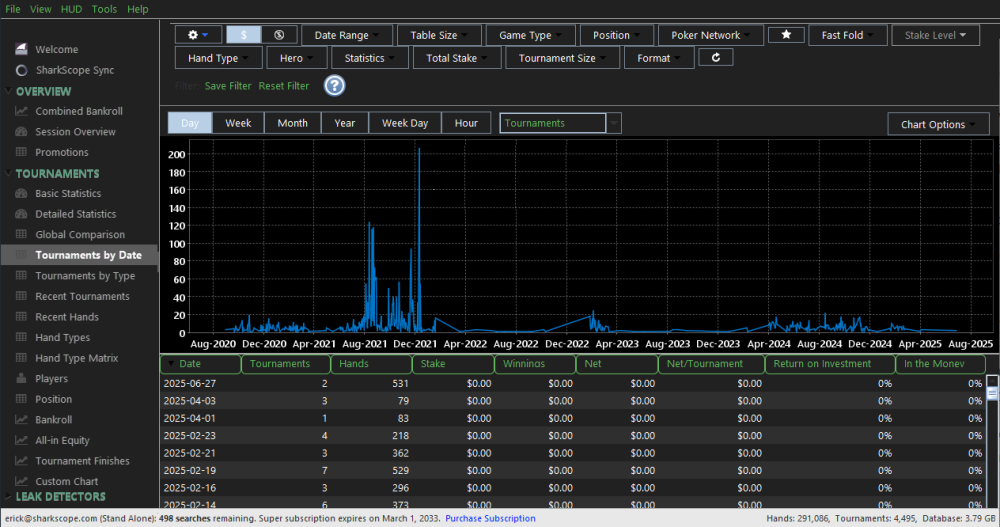
Task: Click the refresh filter icon
Action: pos(716,58)
